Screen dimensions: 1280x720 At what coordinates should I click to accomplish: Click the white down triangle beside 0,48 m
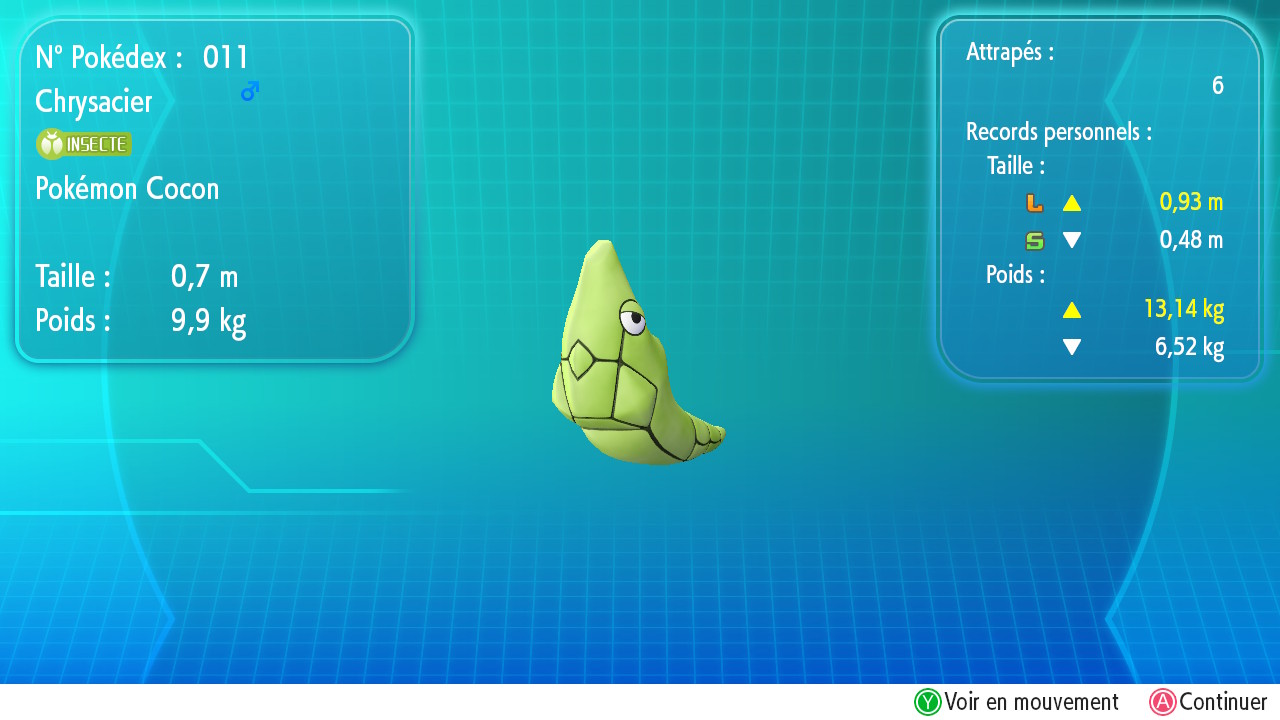click(x=1072, y=241)
